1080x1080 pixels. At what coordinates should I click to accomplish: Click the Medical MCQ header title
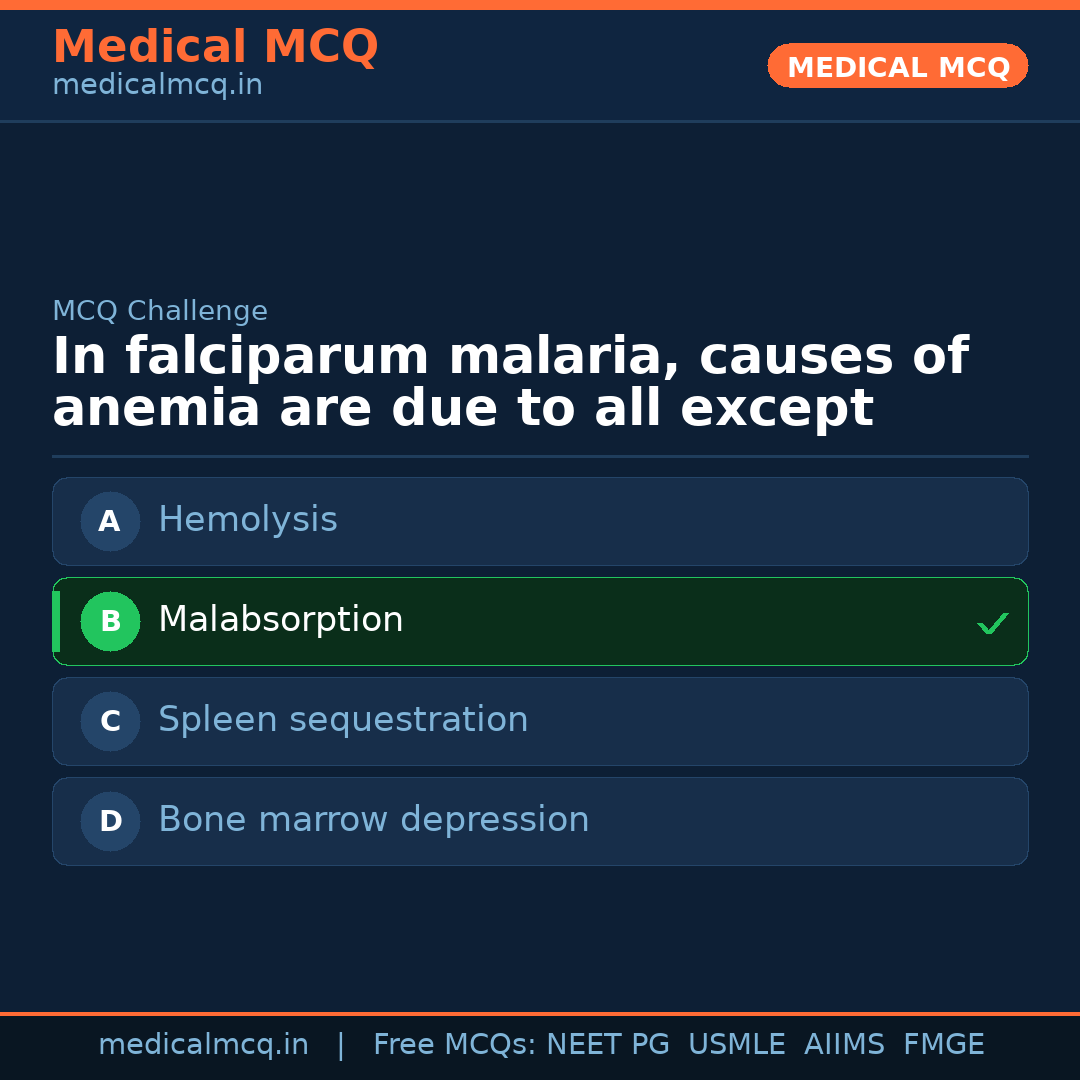tap(215, 47)
